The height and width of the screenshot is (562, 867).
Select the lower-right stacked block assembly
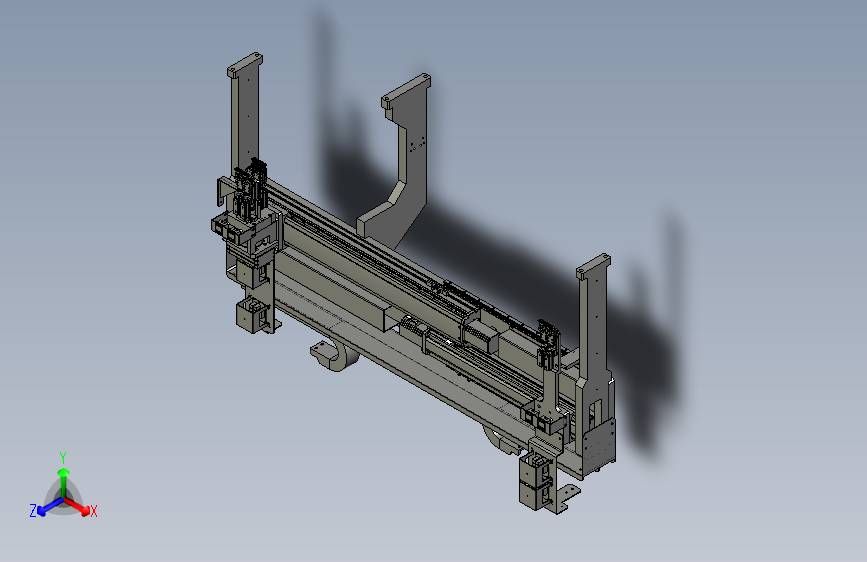point(536,481)
